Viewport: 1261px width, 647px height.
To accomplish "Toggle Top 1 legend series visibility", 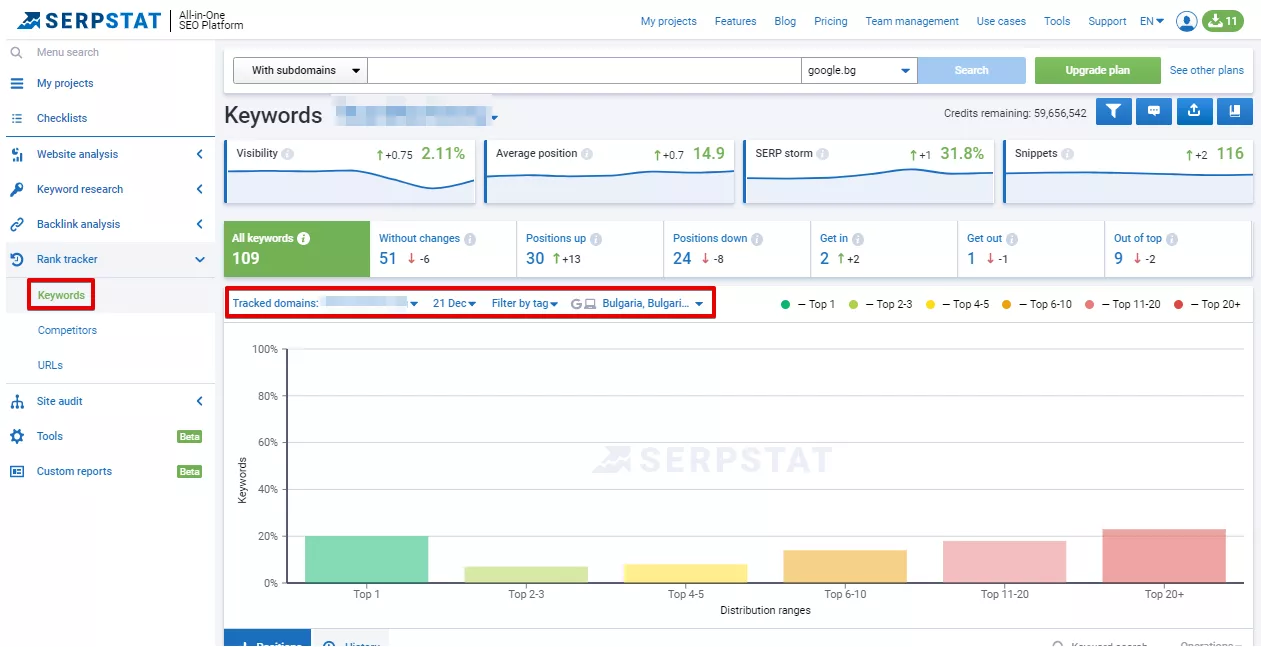I will (808, 304).
